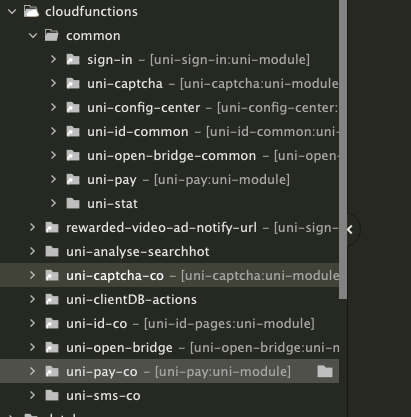Collapse the cloudfunctions folder chevron

point(12,12)
